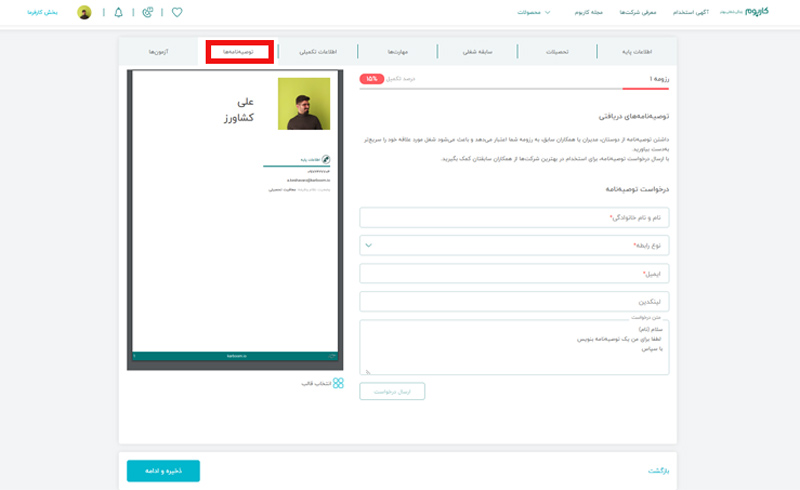Click the profile photo in resume preview
The height and width of the screenshot is (490, 800).
(304, 104)
